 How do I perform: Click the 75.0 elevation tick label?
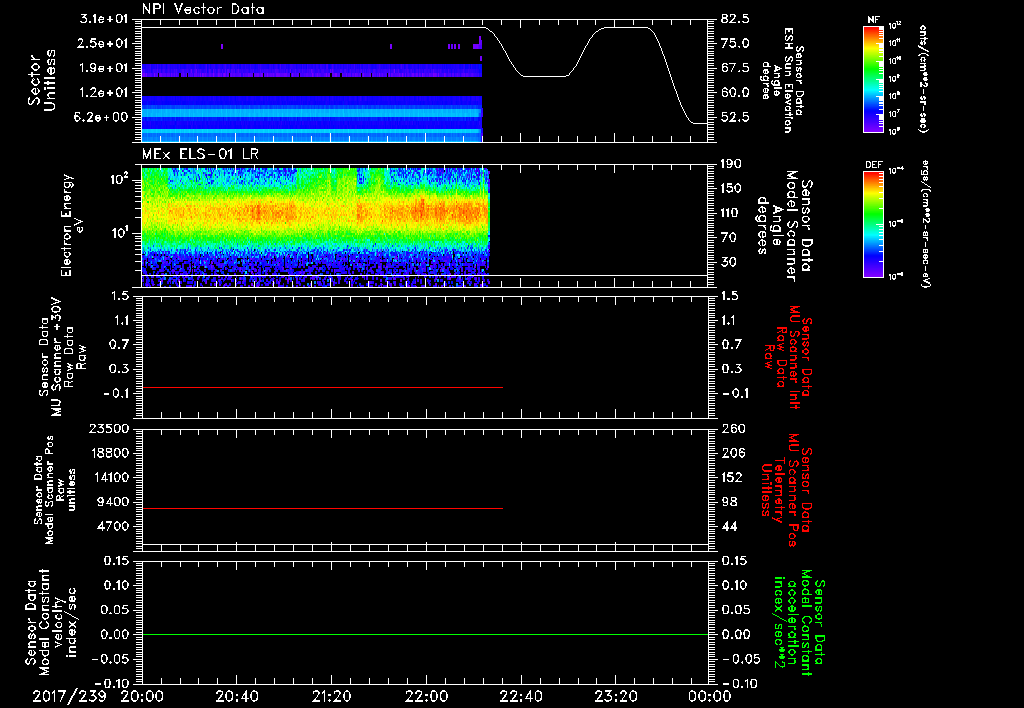point(735,43)
